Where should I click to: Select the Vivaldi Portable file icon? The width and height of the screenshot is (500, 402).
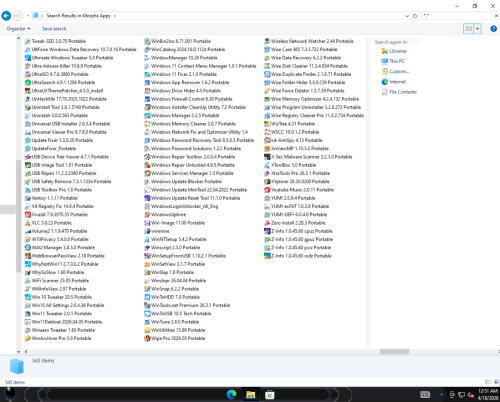point(28,214)
